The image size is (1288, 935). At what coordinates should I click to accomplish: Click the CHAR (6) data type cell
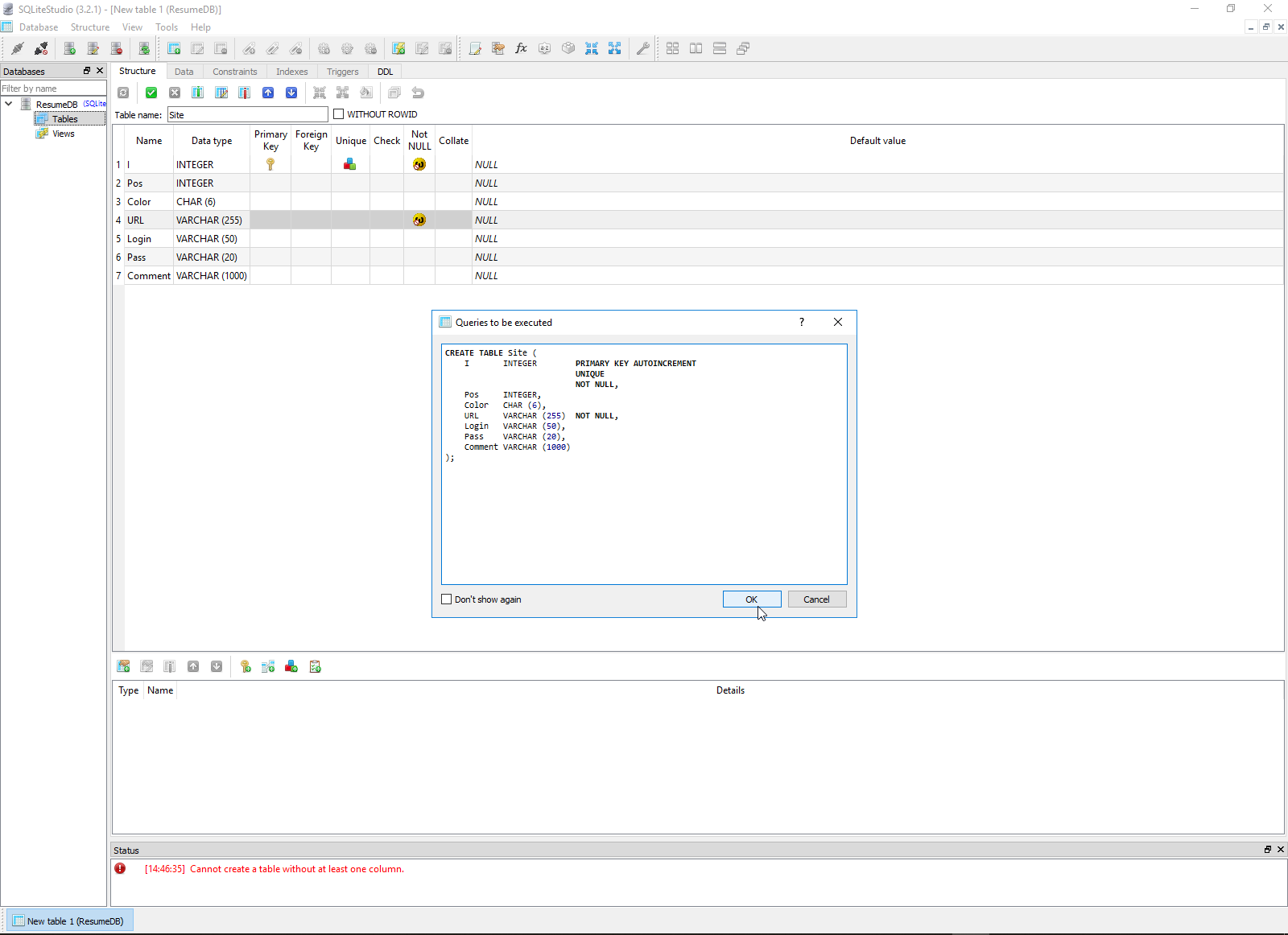click(x=212, y=201)
